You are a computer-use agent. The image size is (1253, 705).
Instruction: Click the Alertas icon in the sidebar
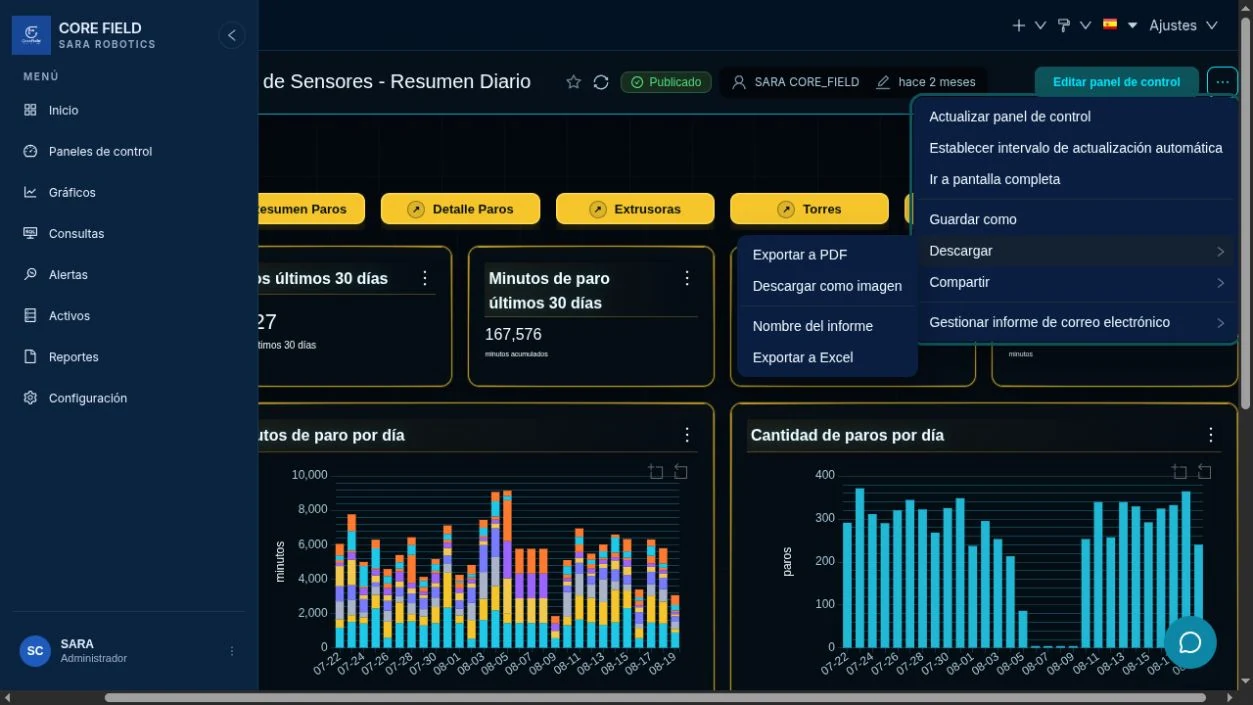click(30, 274)
